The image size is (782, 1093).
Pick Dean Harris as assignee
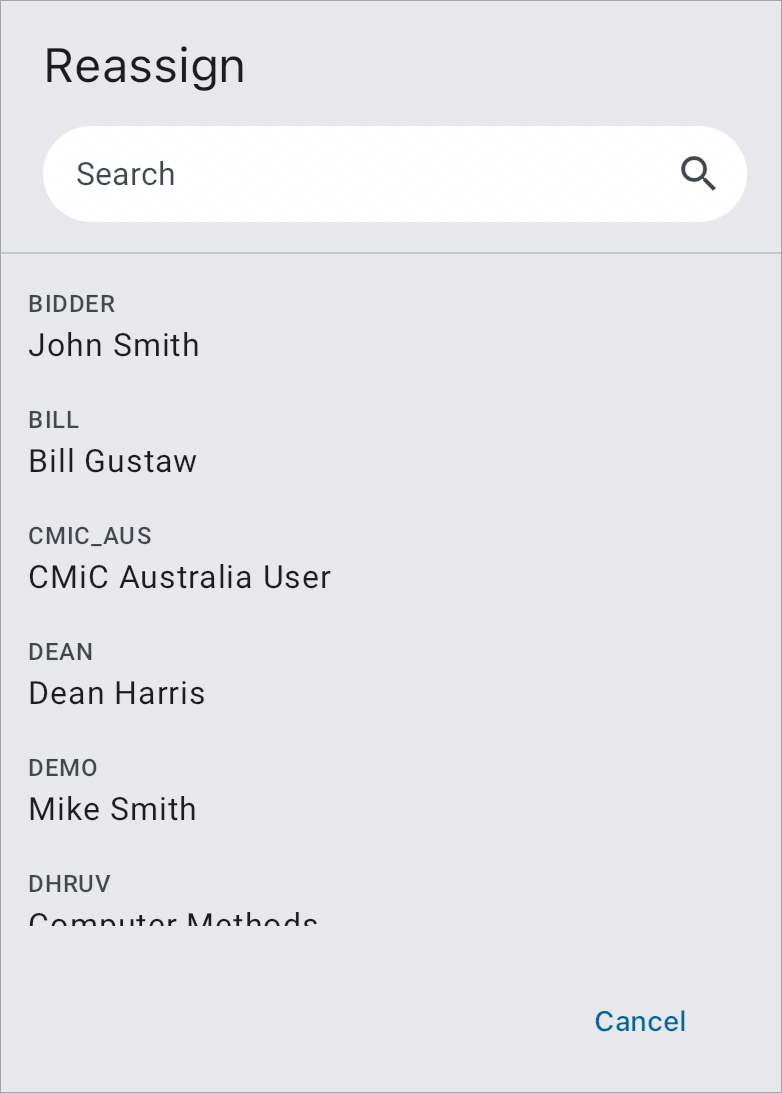[x=117, y=693]
